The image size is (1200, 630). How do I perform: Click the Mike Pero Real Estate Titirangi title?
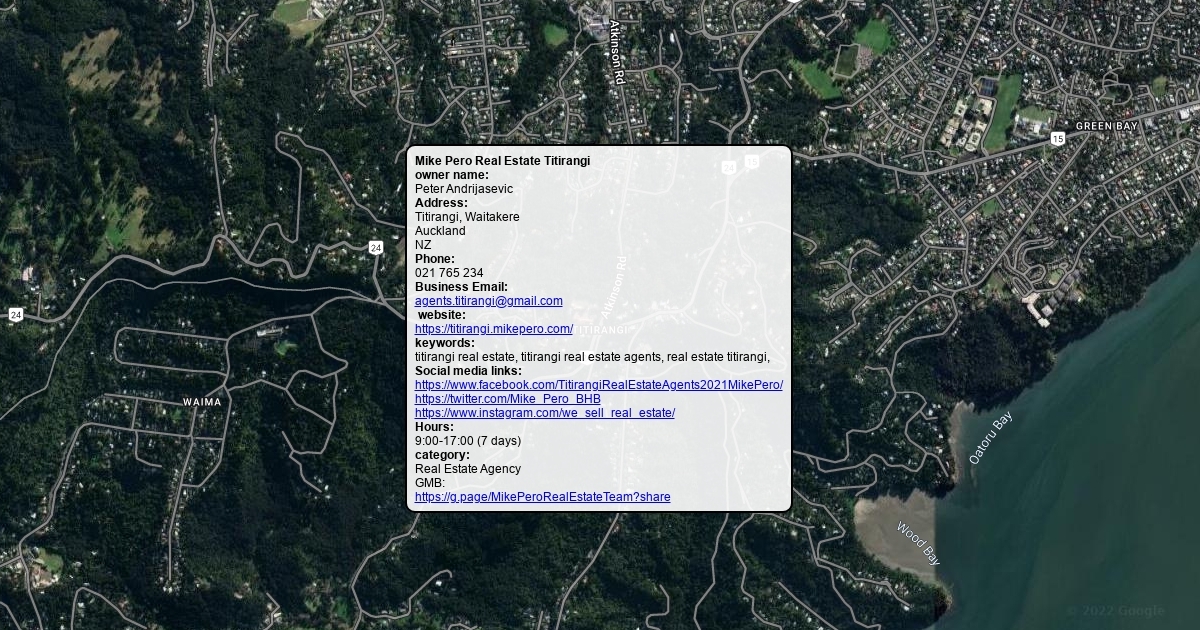tap(502, 161)
